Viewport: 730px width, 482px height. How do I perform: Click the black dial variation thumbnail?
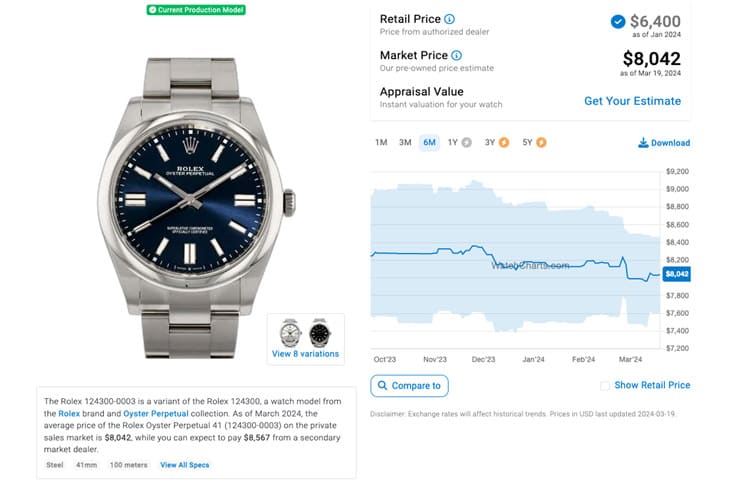tap(320, 333)
